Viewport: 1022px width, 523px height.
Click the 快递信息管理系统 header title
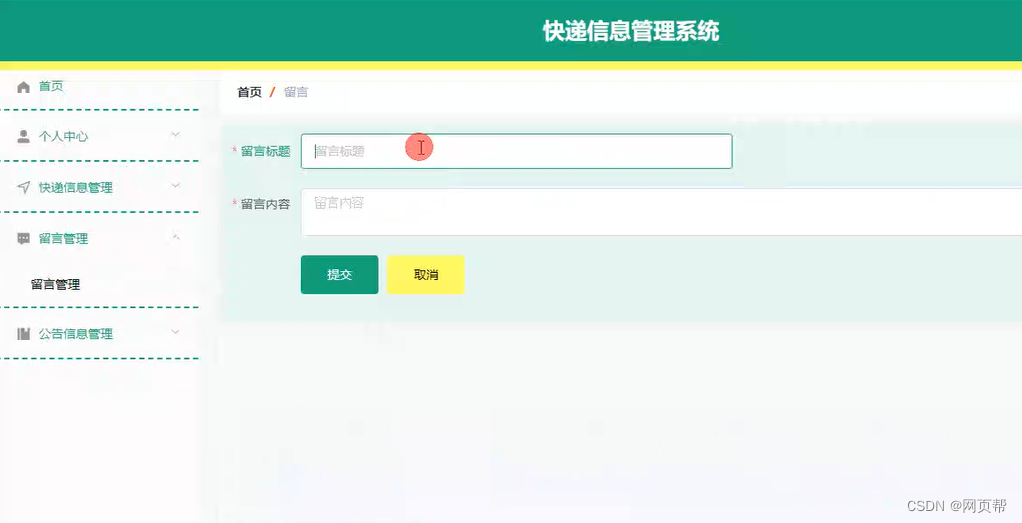pos(631,31)
